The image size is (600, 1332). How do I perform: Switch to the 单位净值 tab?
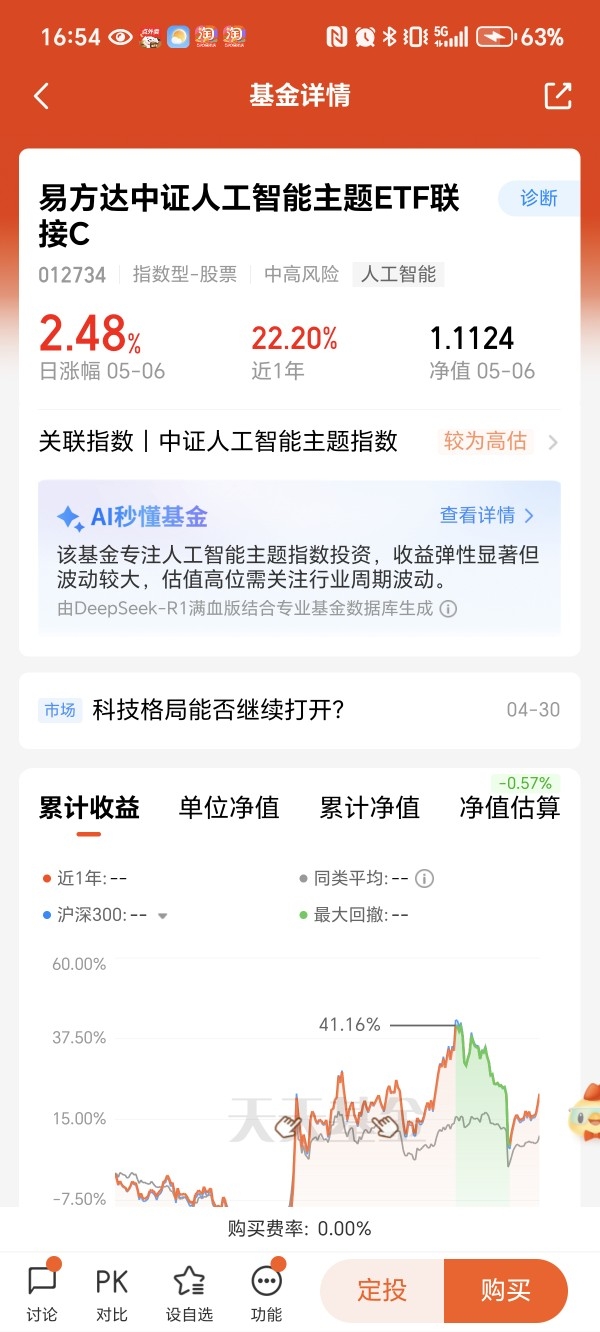(x=229, y=808)
